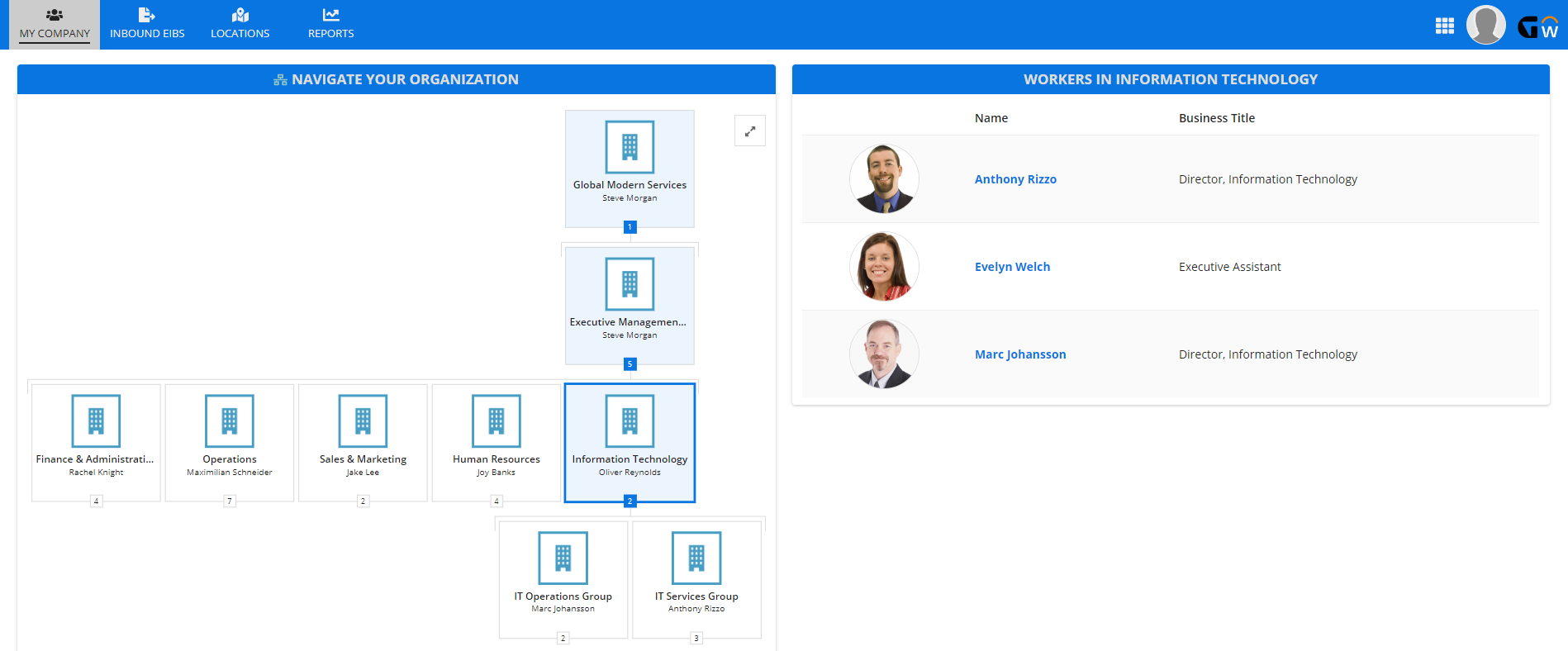Click the Human Resources building icon
The height and width of the screenshot is (651, 1568).
pos(496,421)
